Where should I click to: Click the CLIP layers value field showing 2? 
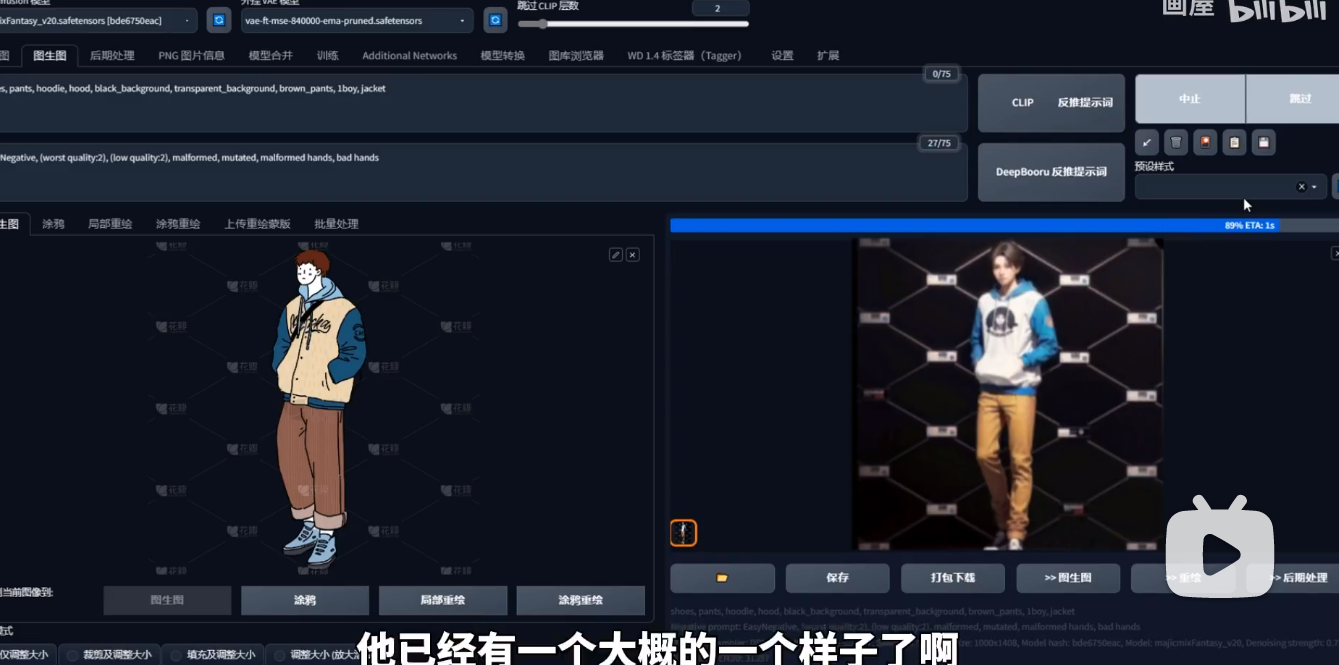pos(718,8)
